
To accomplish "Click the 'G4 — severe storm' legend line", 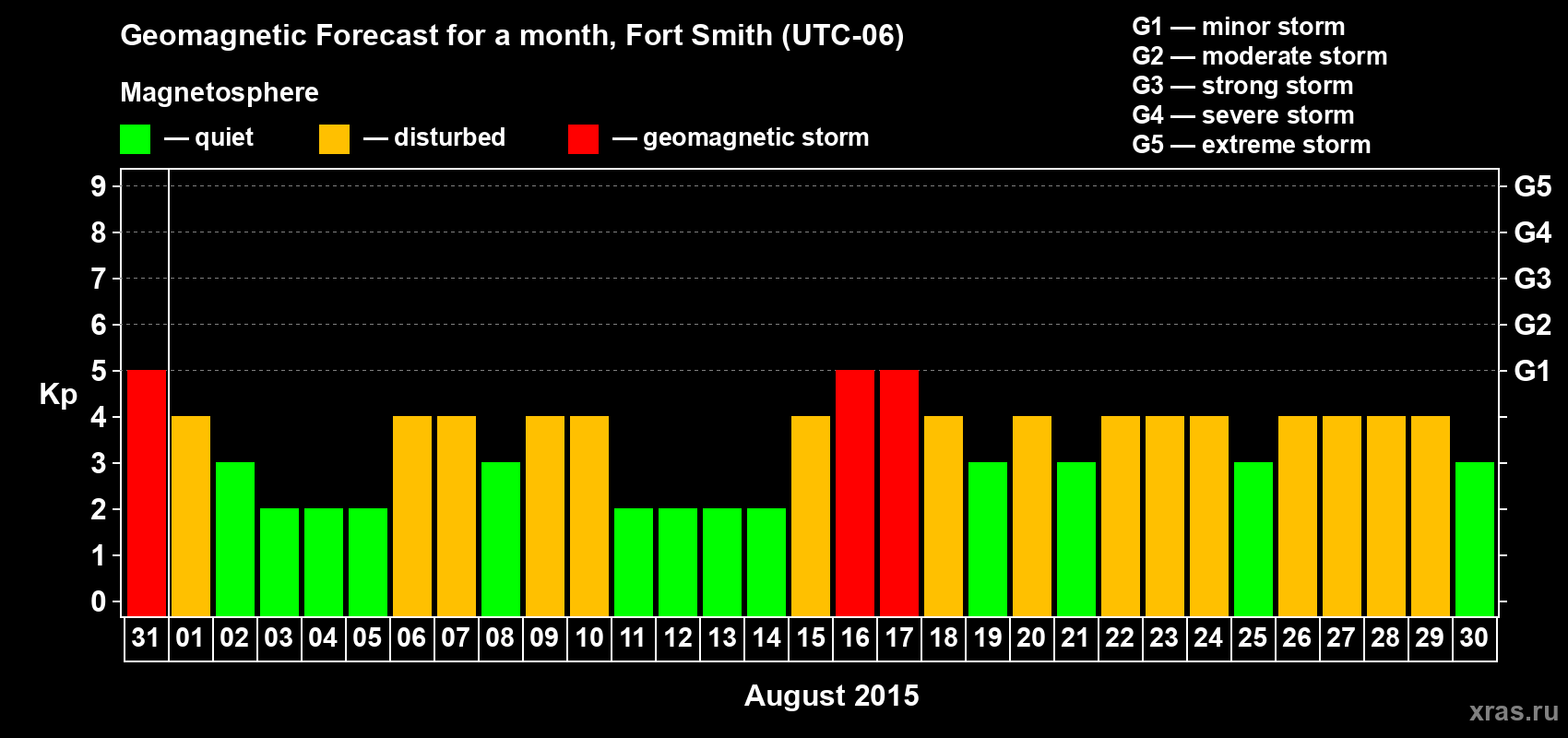I will point(1243,115).
